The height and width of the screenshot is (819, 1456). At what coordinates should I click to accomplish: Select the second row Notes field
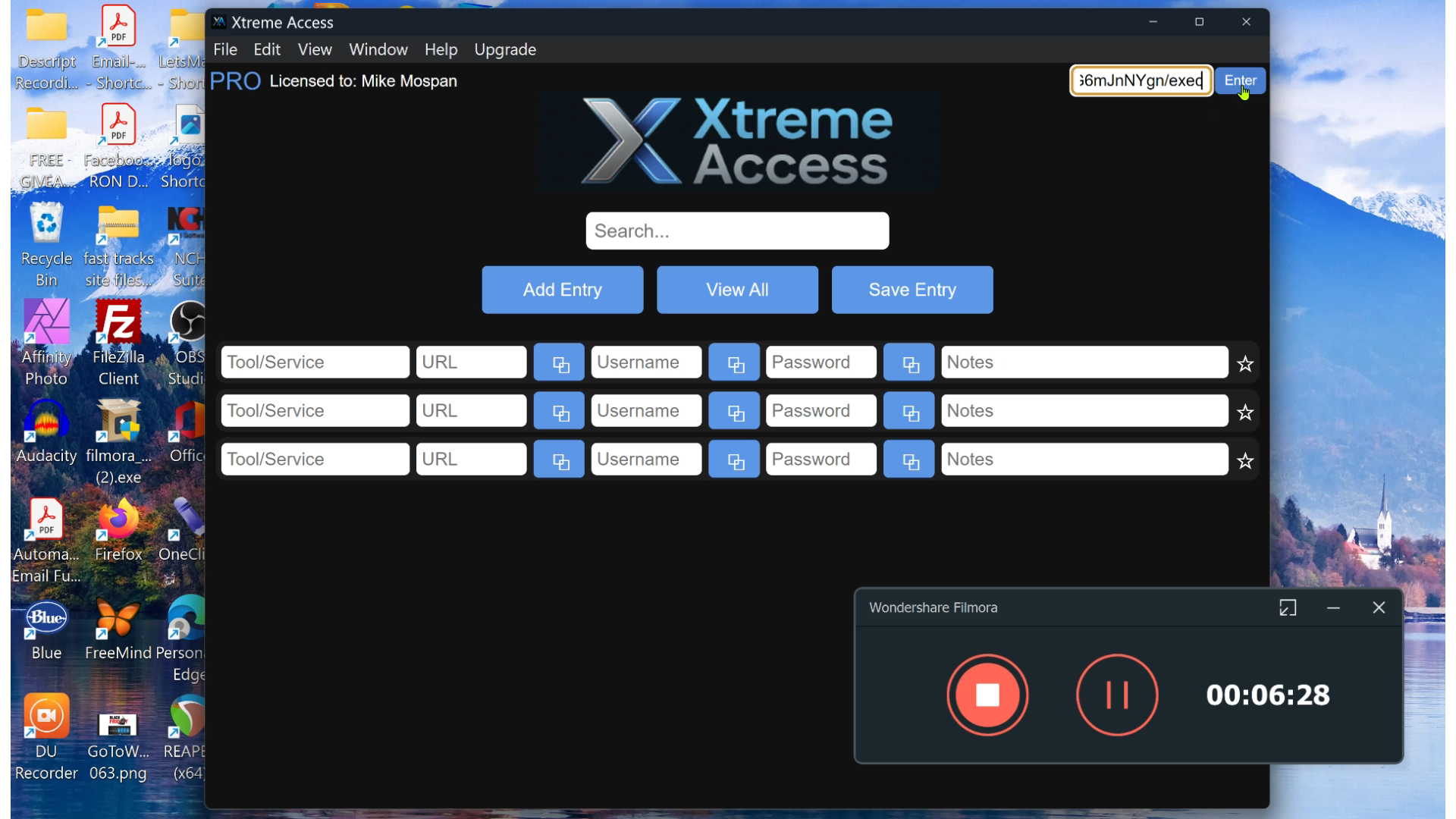point(1084,411)
